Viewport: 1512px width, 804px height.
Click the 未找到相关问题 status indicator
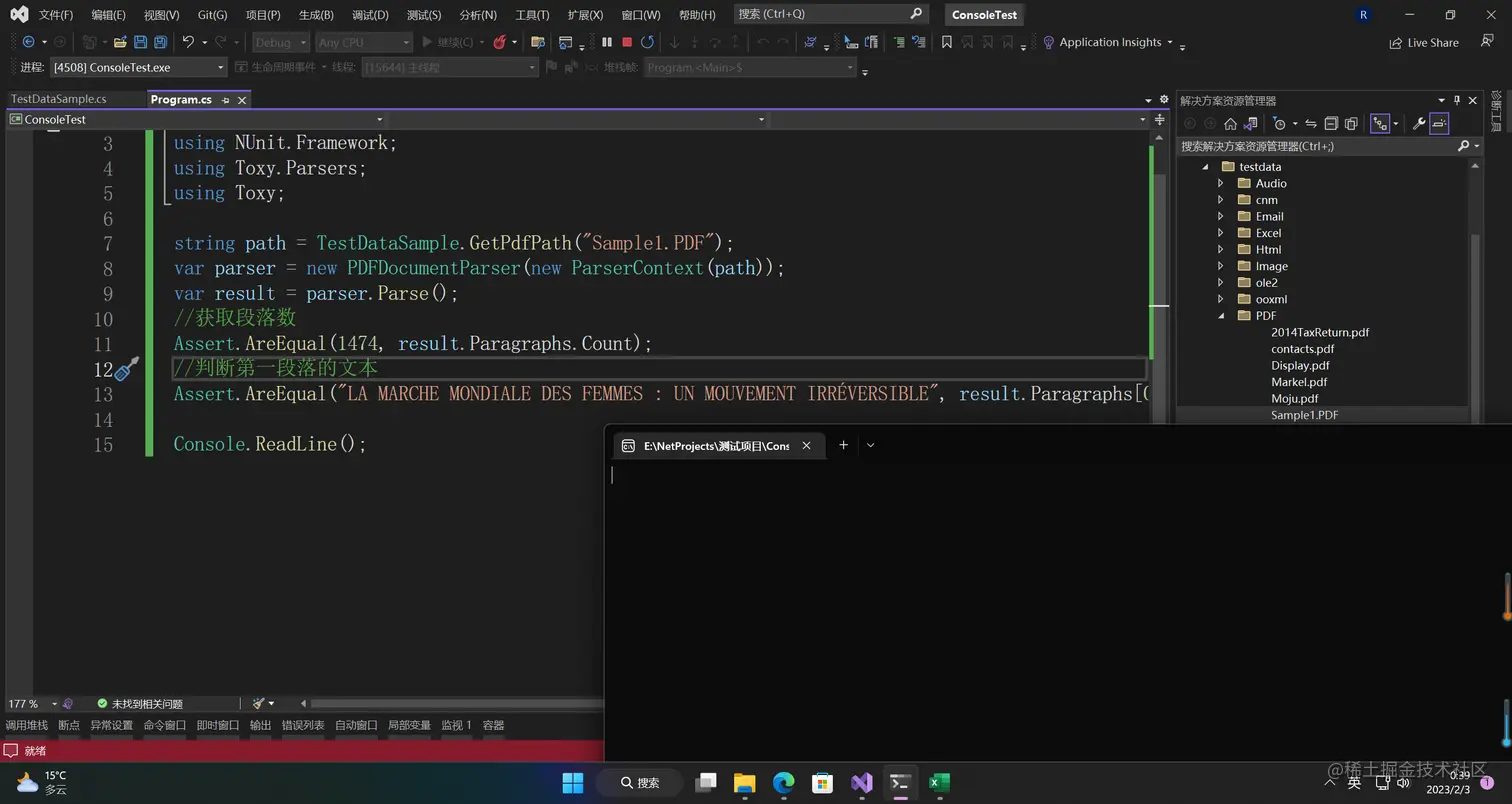pyautogui.click(x=139, y=704)
